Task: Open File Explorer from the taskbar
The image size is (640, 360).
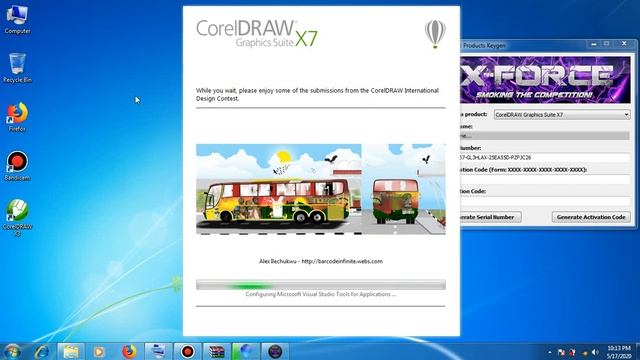Action: point(71,351)
